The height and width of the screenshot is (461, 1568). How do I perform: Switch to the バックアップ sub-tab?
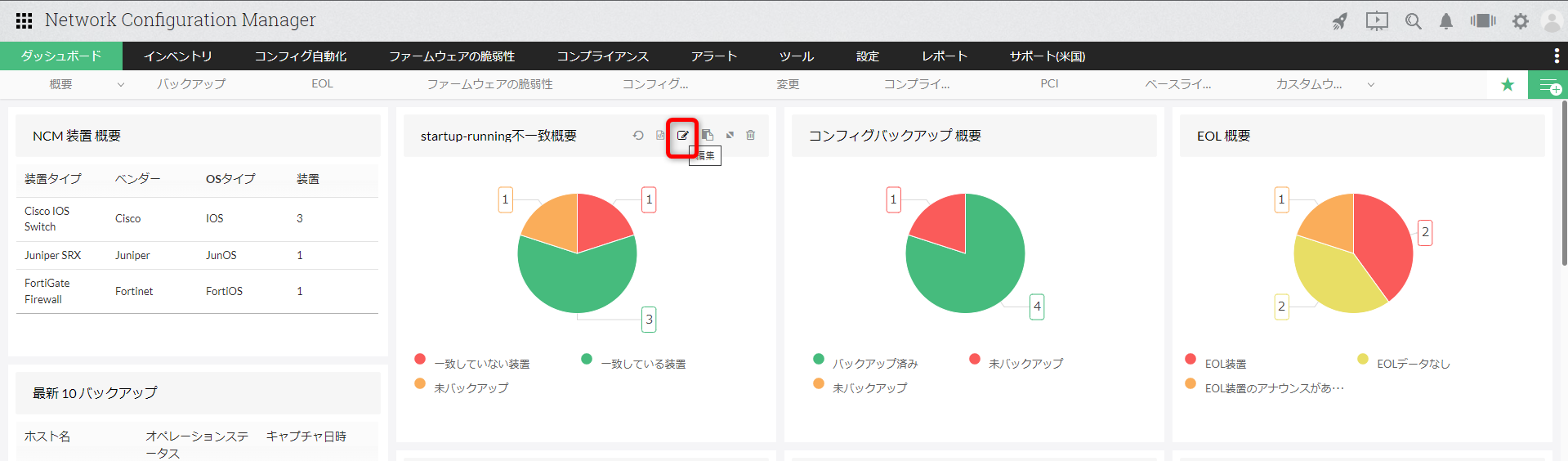[191, 84]
